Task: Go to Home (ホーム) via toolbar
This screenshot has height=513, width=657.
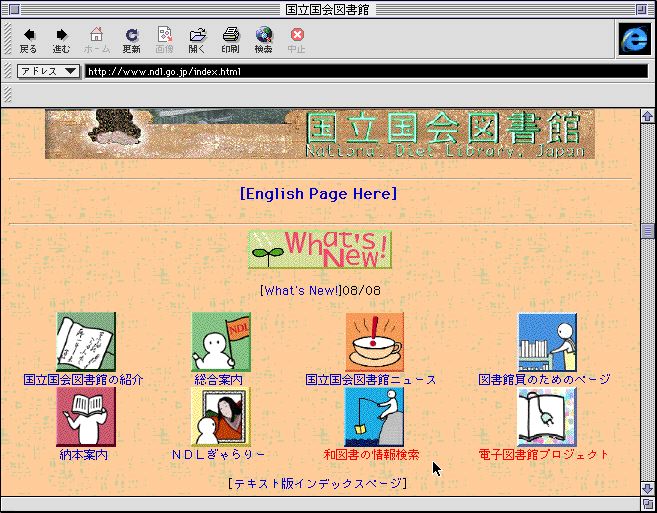Action: (96, 40)
